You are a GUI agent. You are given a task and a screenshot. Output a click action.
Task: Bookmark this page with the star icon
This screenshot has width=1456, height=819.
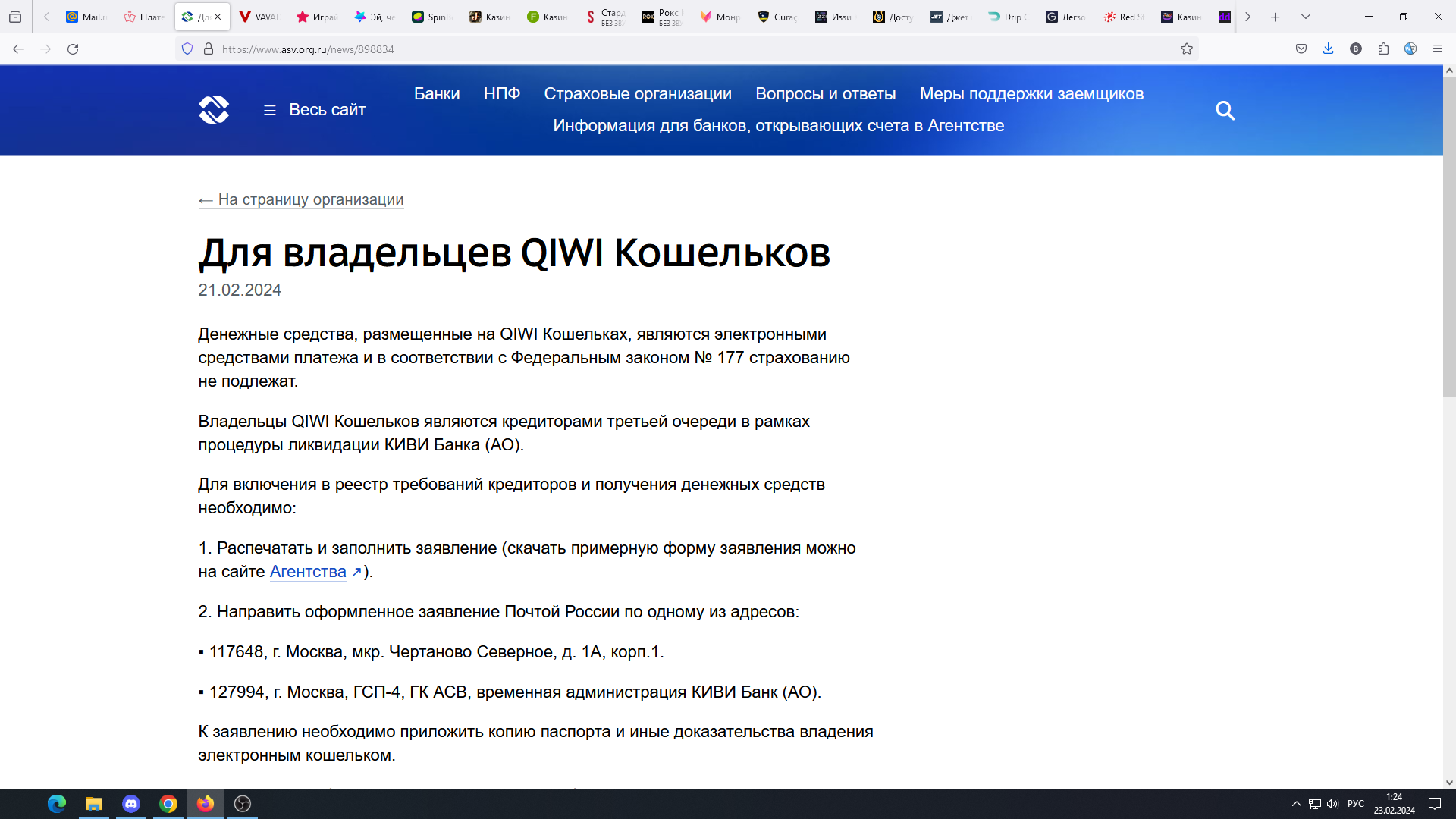1187,49
